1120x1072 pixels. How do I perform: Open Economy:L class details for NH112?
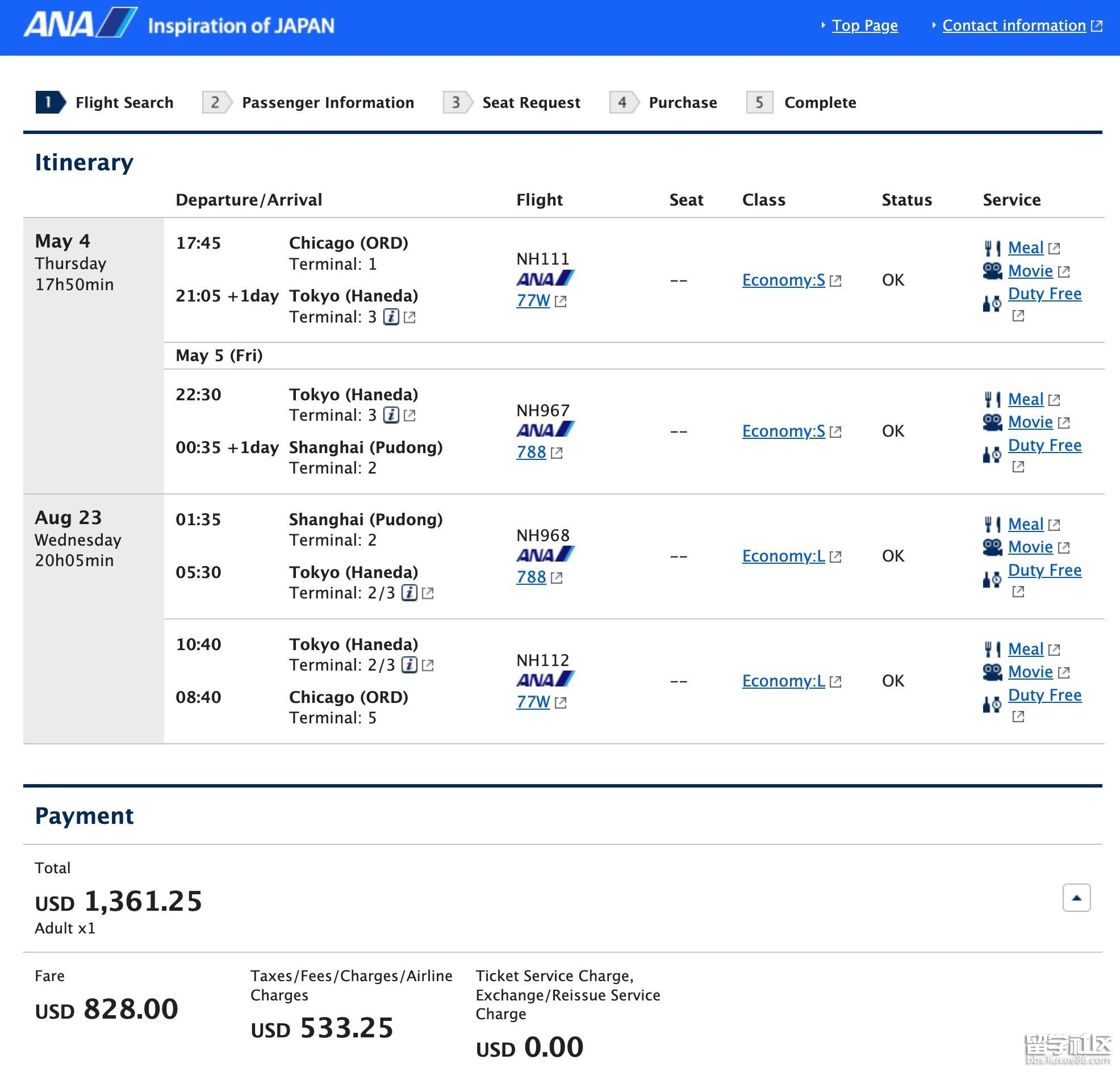click(x=783, y=681)
